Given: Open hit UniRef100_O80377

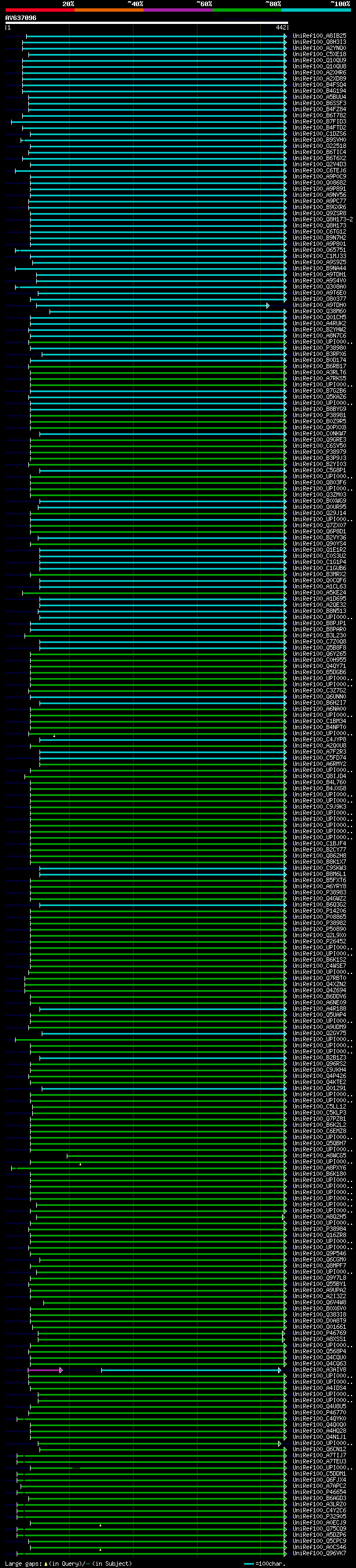Looking at the screenshot, I should (x=319, y=299).
